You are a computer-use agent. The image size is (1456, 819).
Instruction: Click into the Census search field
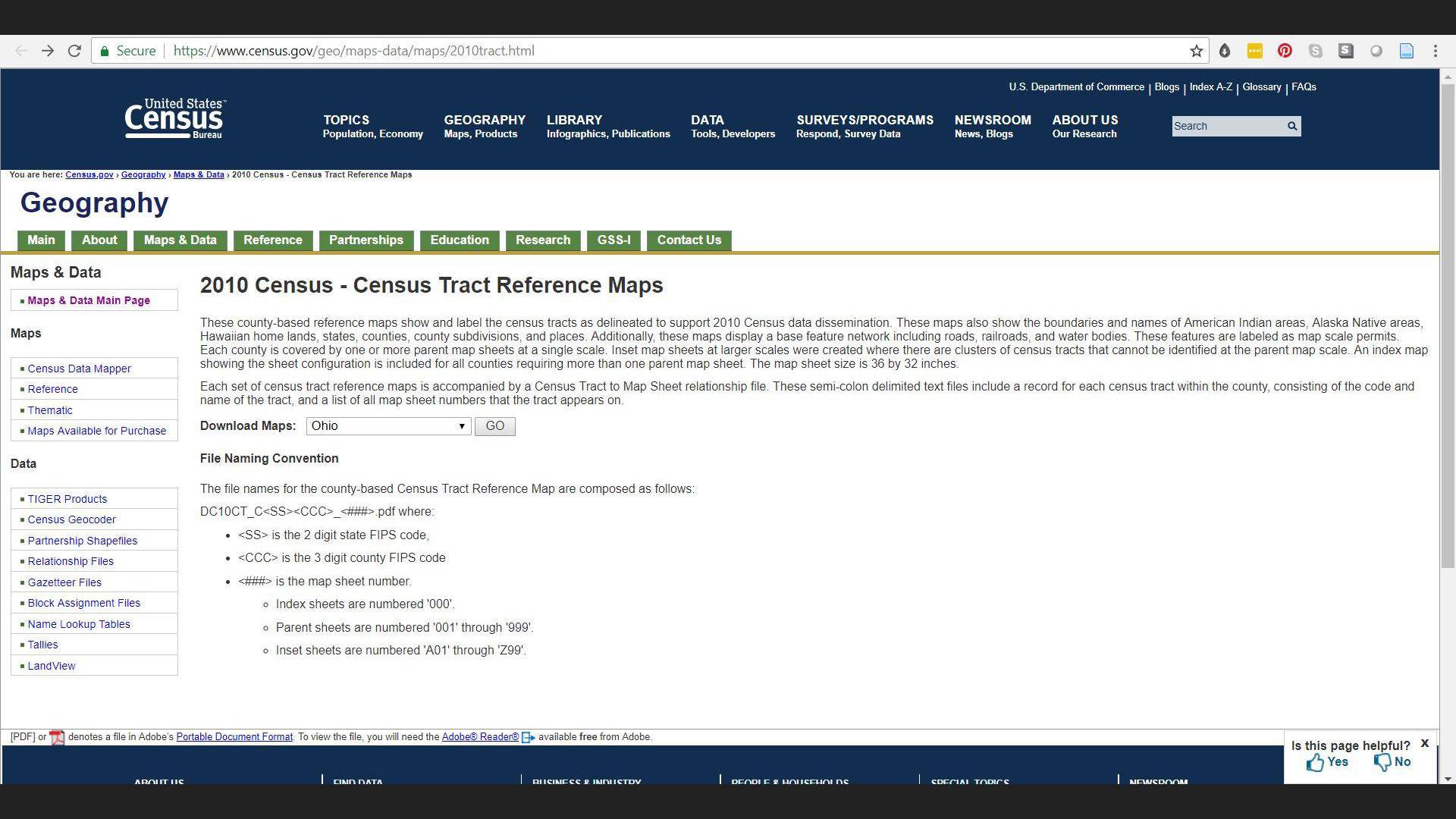1226,126
